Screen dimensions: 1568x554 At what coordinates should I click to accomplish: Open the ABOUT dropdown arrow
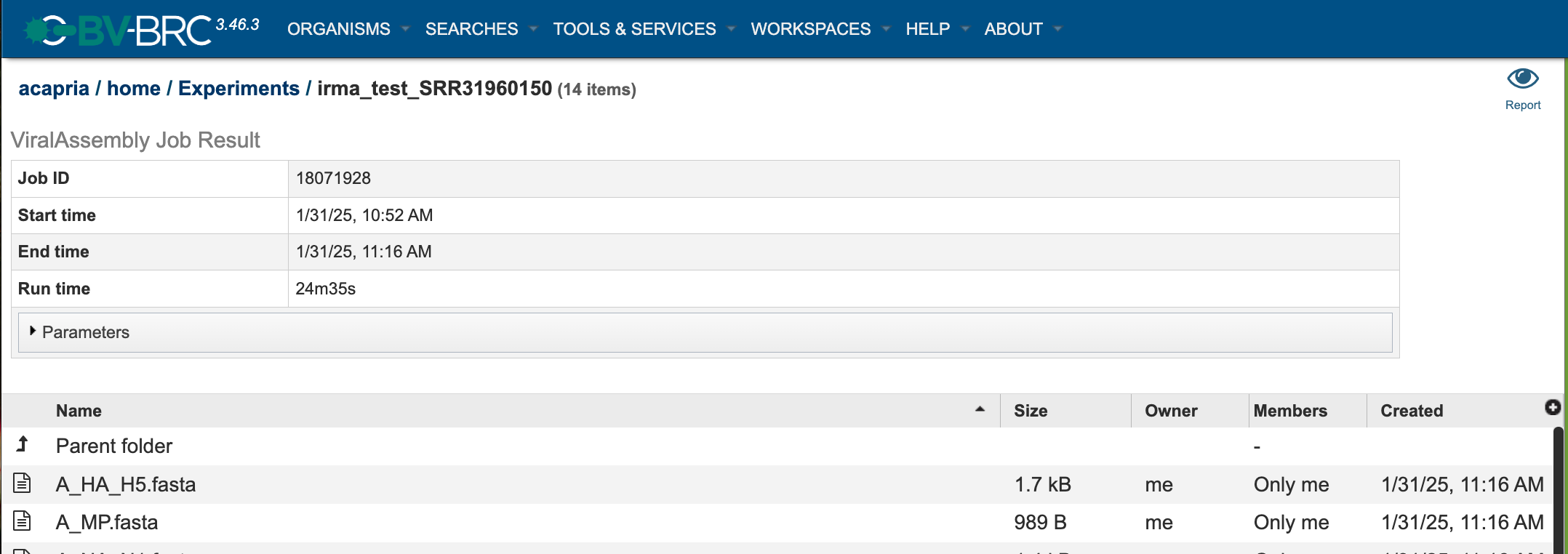click(x=1057, y=29)
